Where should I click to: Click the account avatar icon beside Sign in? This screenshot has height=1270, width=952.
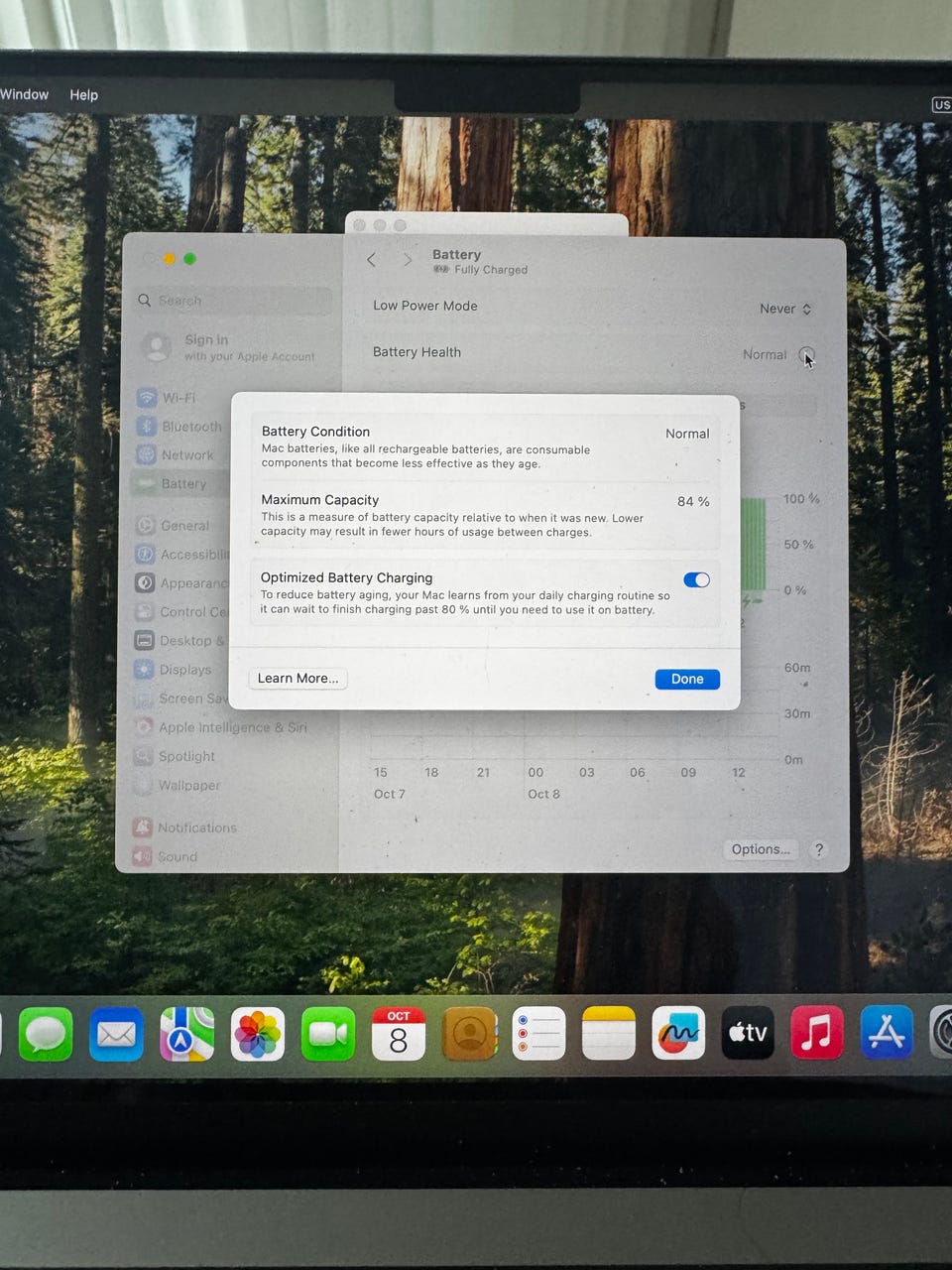click(156, 347)
